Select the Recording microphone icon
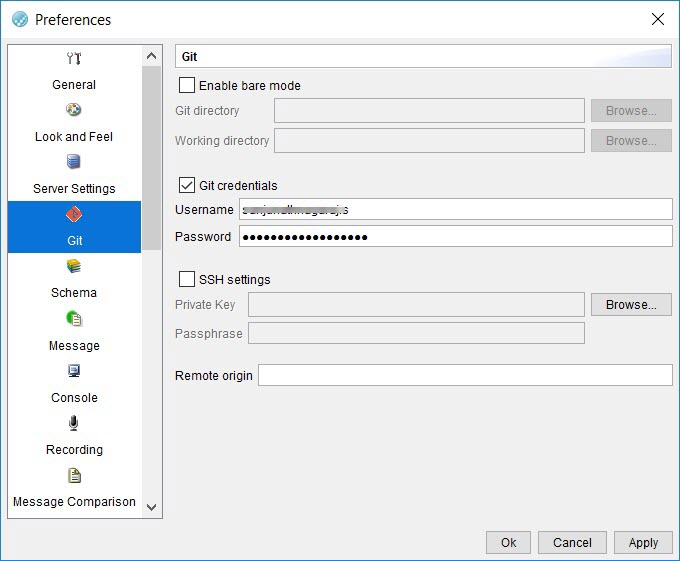 coord(74,424)
